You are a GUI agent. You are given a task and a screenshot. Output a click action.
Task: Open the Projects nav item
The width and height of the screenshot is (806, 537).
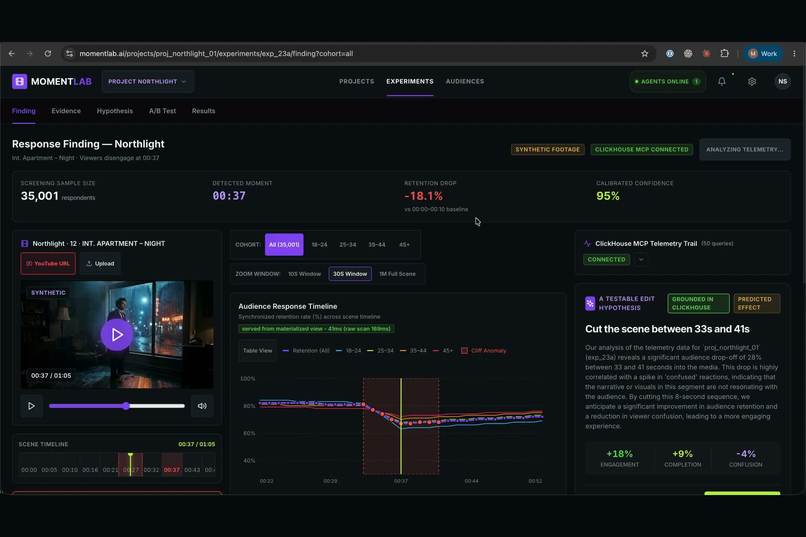pyautogui.click(x=356, y=81)
